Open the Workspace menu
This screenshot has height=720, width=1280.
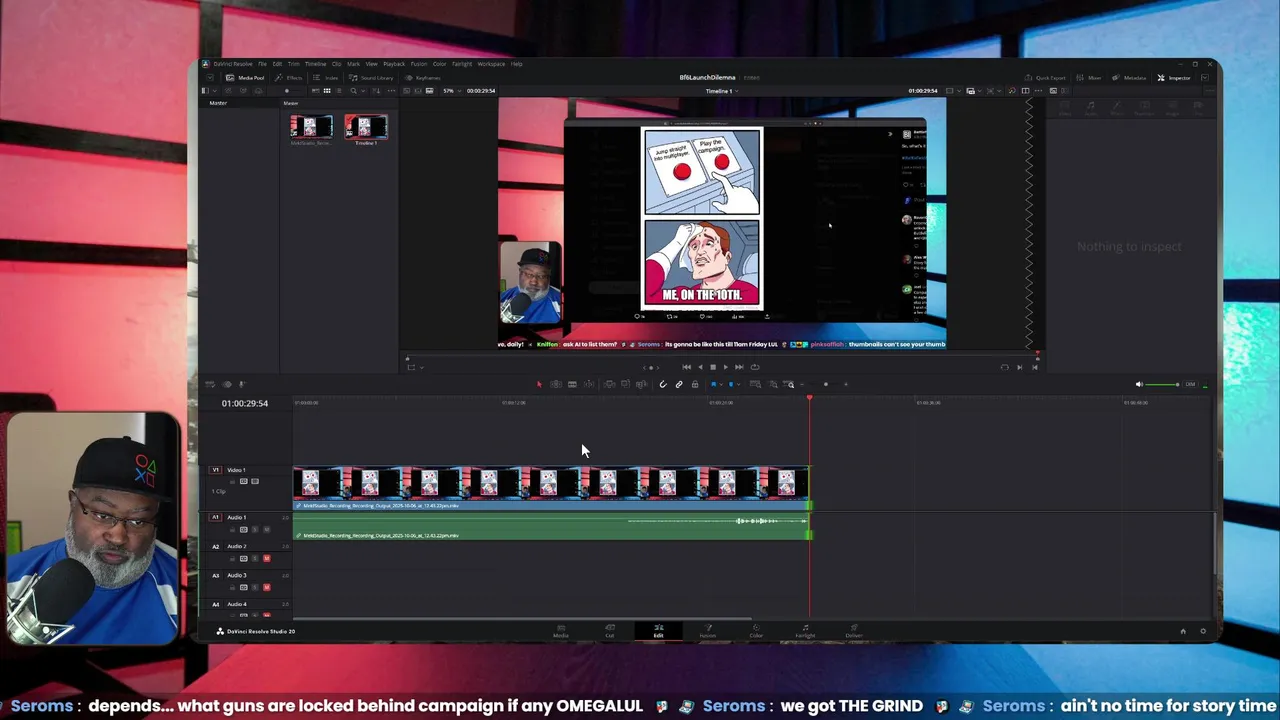point(491,64)
